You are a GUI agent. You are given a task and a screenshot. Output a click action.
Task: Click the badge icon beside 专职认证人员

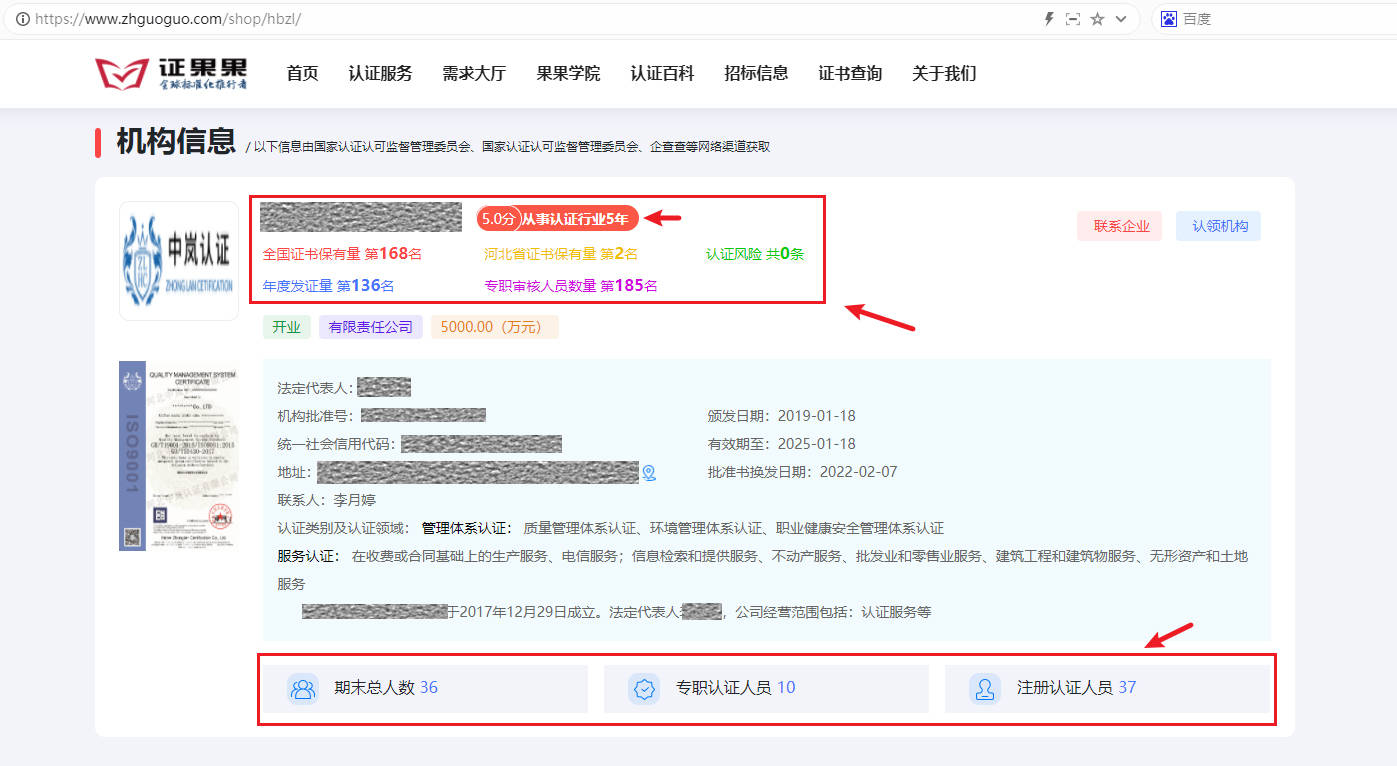click(643, 688)
